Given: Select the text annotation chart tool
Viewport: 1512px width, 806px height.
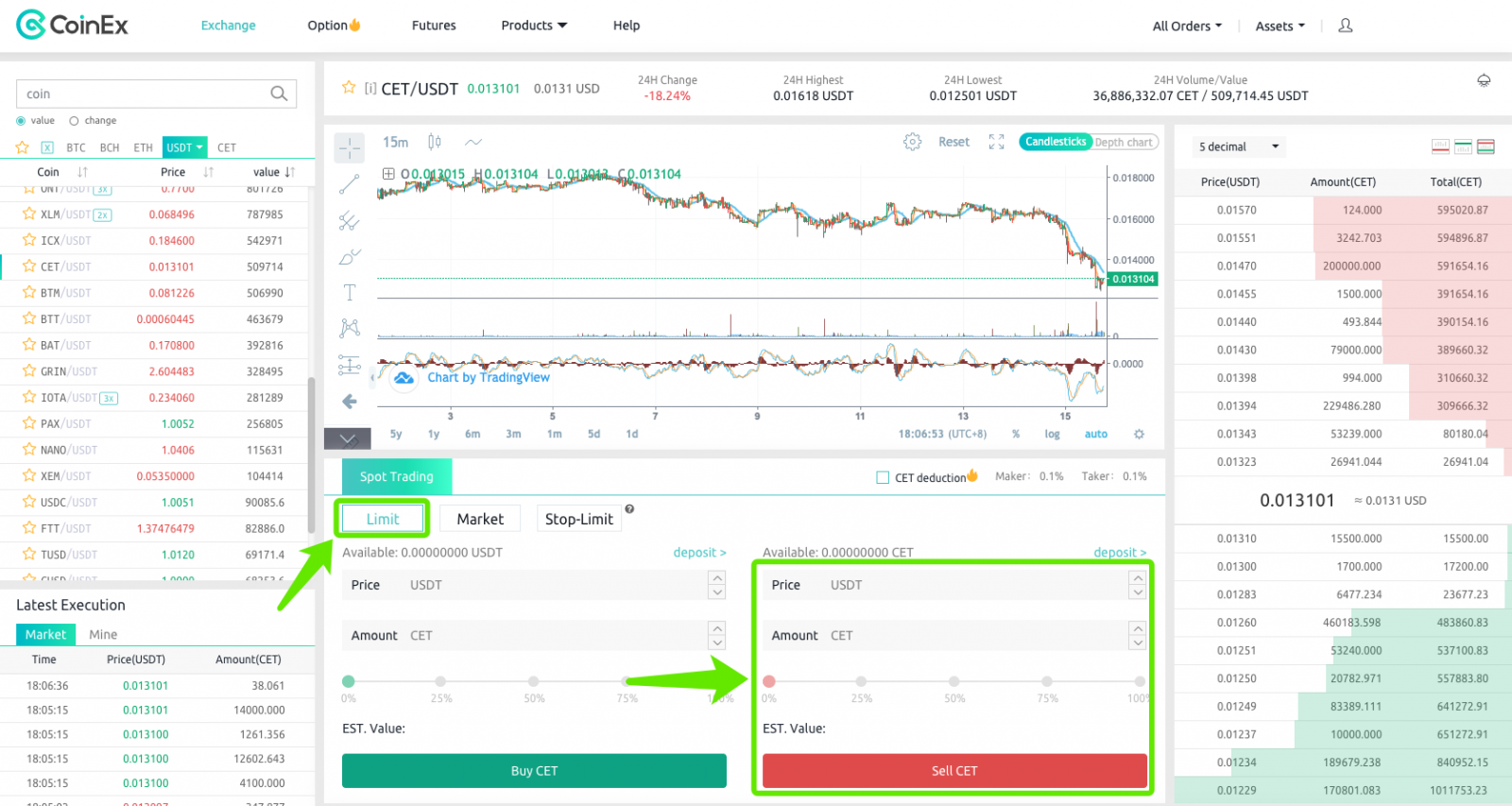Looking at the screenshot, I should point(350,292).
